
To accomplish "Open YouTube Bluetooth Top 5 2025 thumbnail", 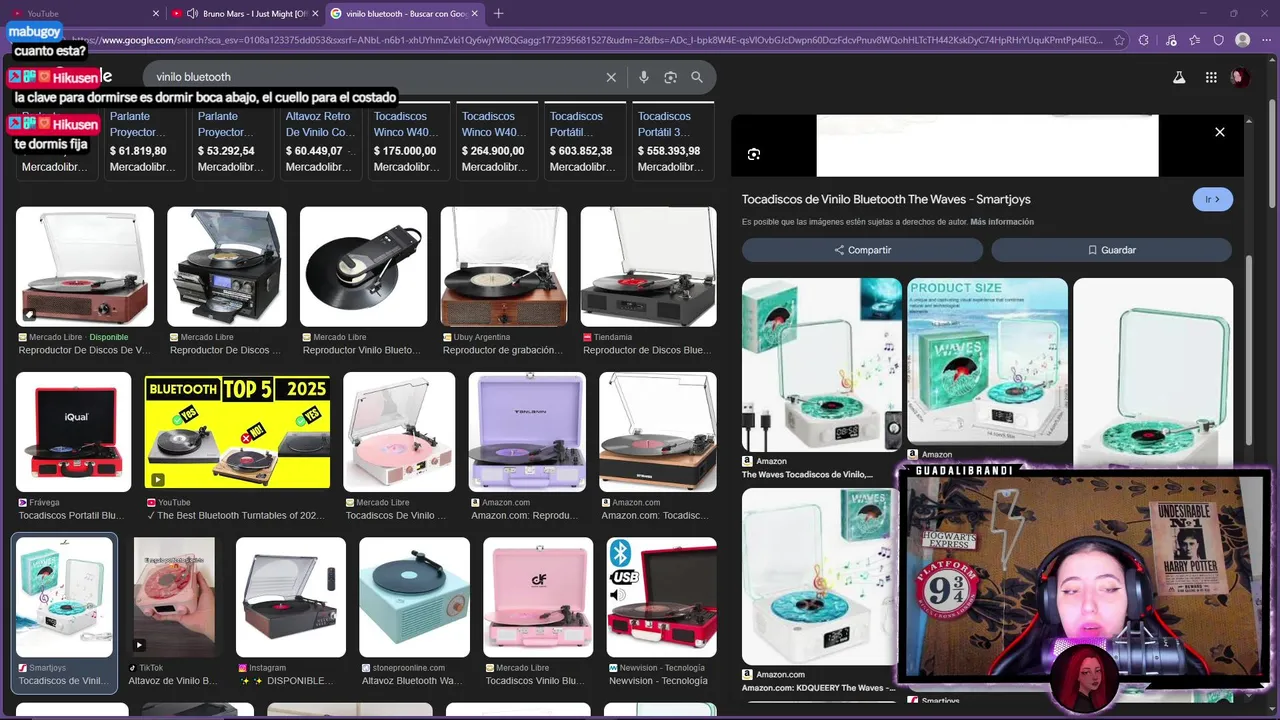I will pos(237,432).
